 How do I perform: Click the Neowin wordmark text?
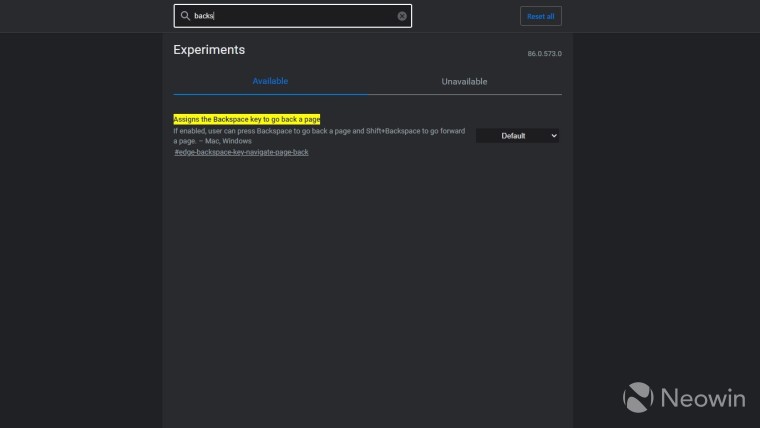pos(700,398)
